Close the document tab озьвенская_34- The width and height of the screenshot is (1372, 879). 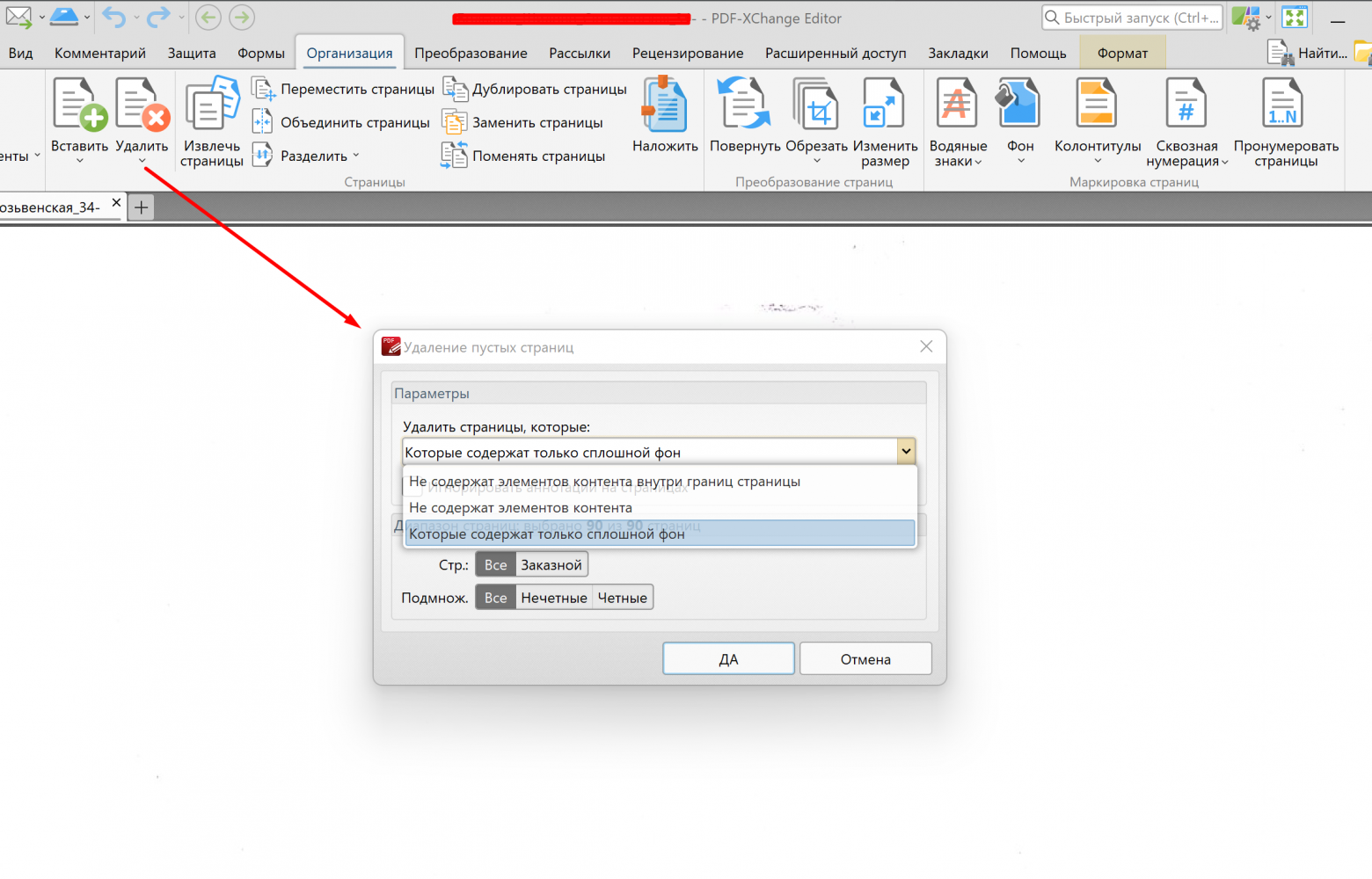[x=116, y=203]
